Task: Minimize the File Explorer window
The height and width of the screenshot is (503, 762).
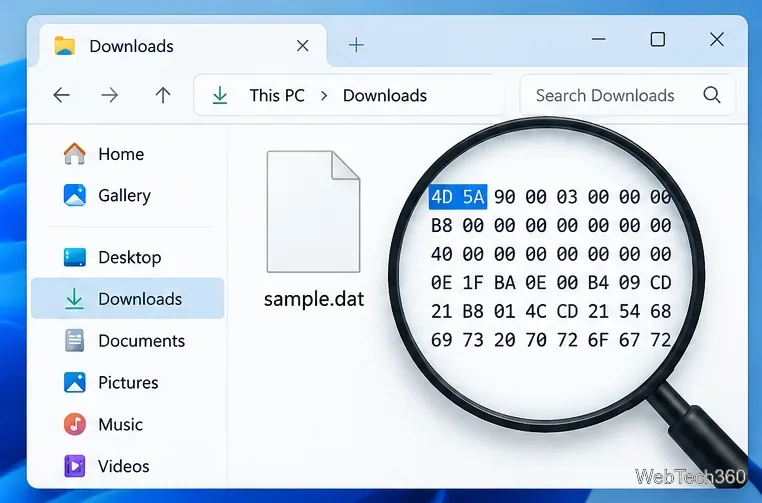Action: 599,39
